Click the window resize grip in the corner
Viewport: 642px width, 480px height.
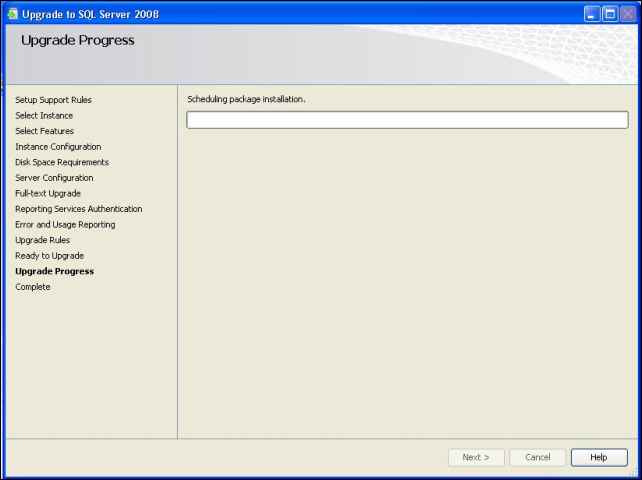(x=634, y=473)
